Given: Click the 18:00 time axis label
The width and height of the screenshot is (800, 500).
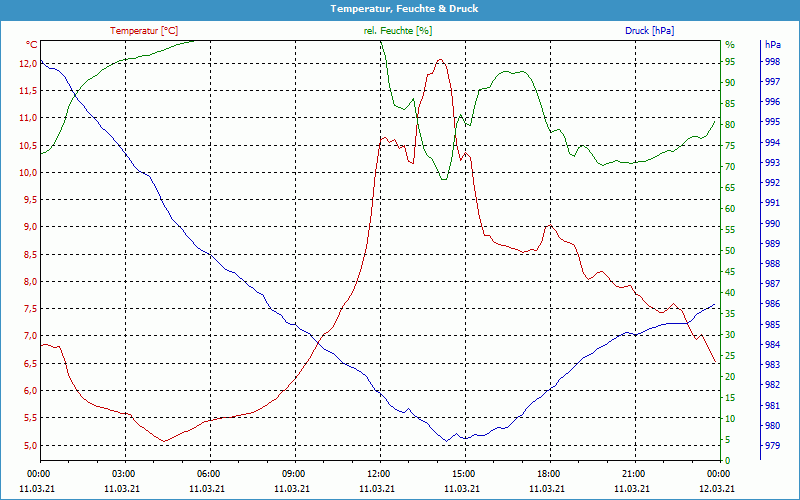Looking at the screenshot, I should [548, 473].
